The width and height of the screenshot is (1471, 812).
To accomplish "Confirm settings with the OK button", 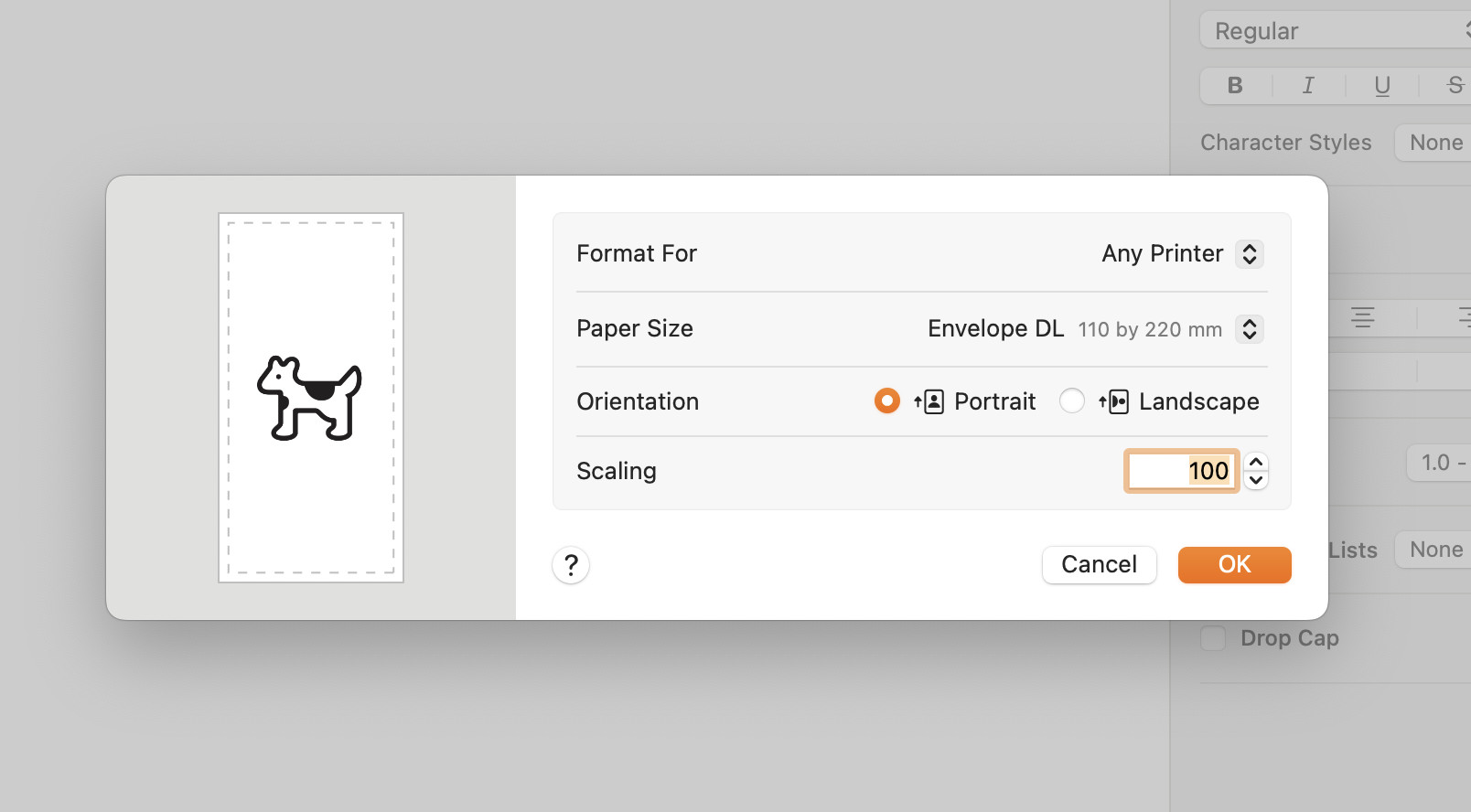I will (1234, 564).
